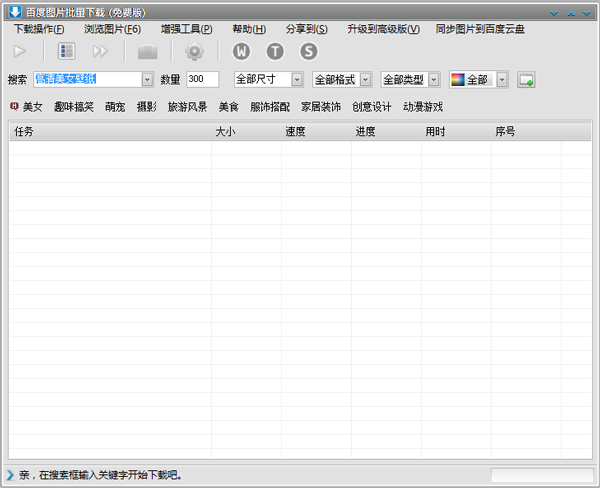
Task: Click the round T share icon
Action: (275, 51)
